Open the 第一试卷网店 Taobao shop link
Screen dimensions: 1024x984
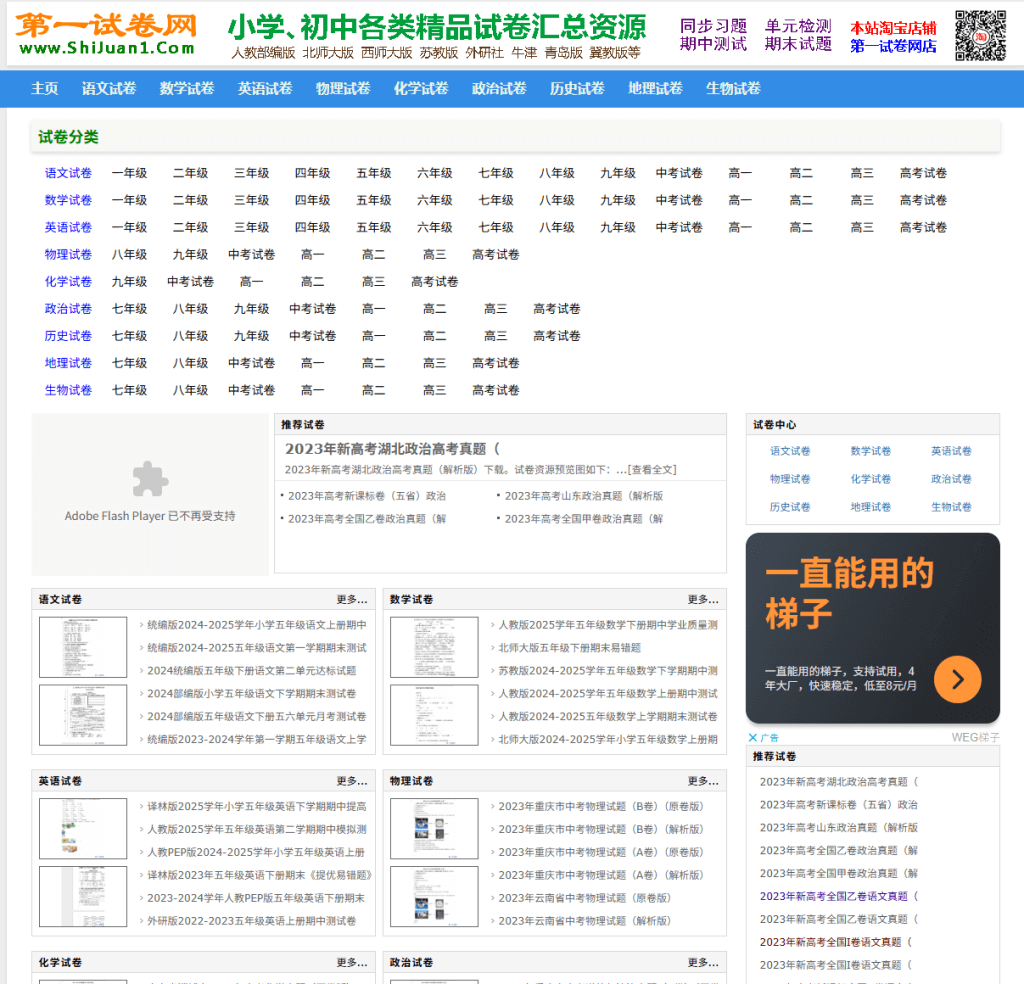tap(893, 46)
